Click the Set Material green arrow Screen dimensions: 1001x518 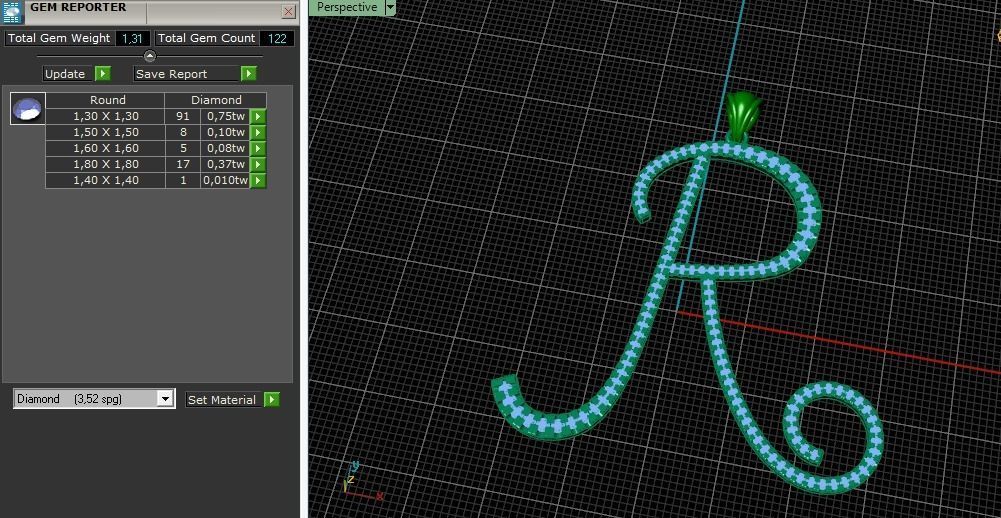(x=271, y=400)
